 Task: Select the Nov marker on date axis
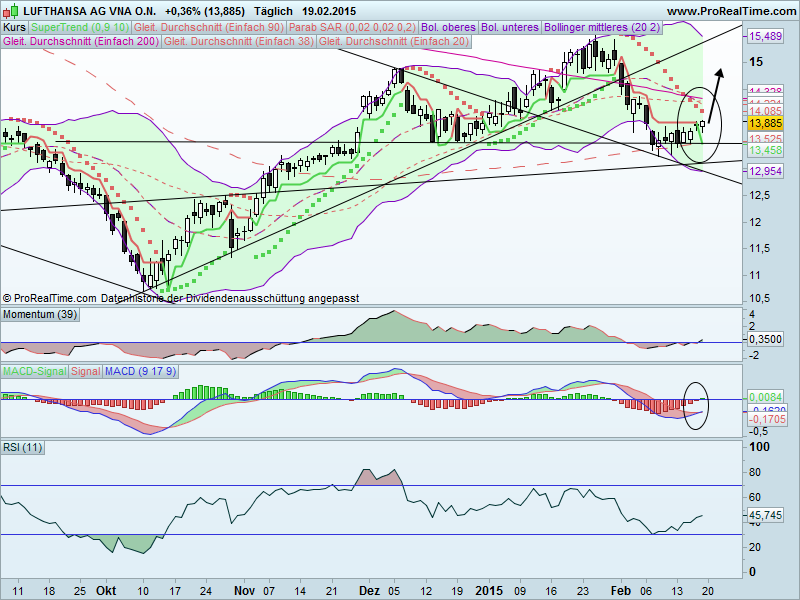point(244,591)
